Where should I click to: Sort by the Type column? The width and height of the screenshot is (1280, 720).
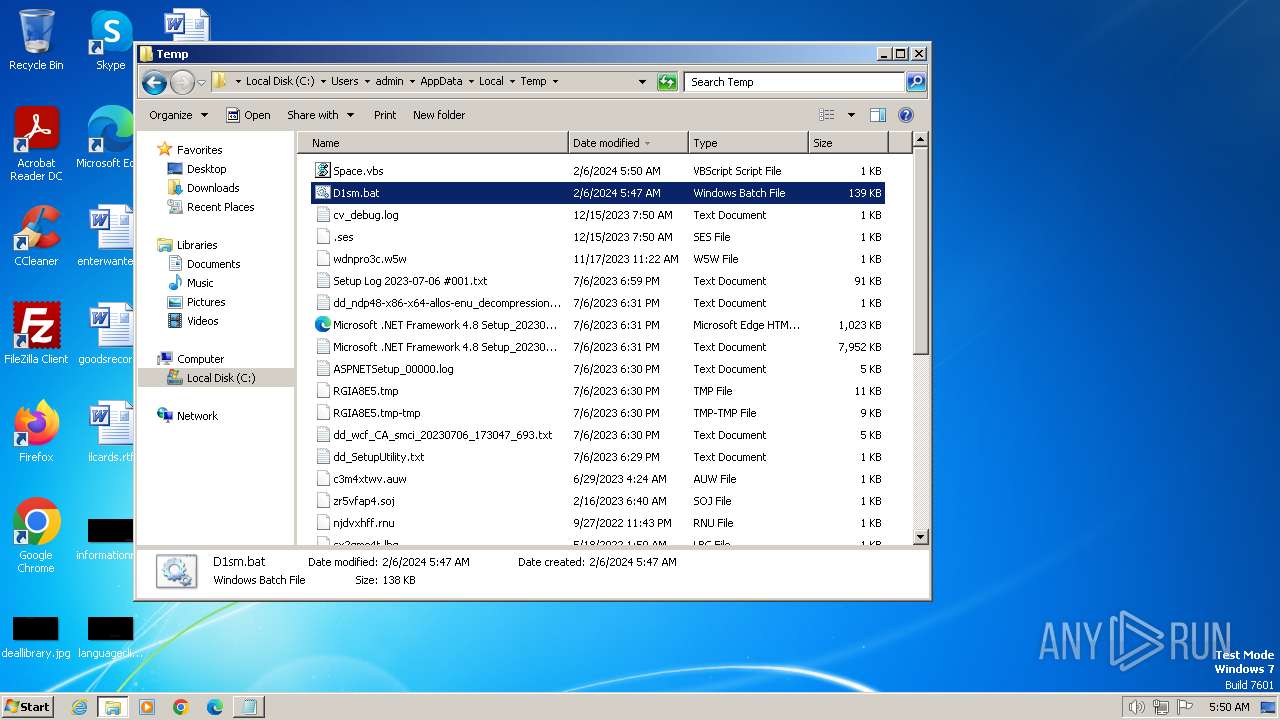747,143
